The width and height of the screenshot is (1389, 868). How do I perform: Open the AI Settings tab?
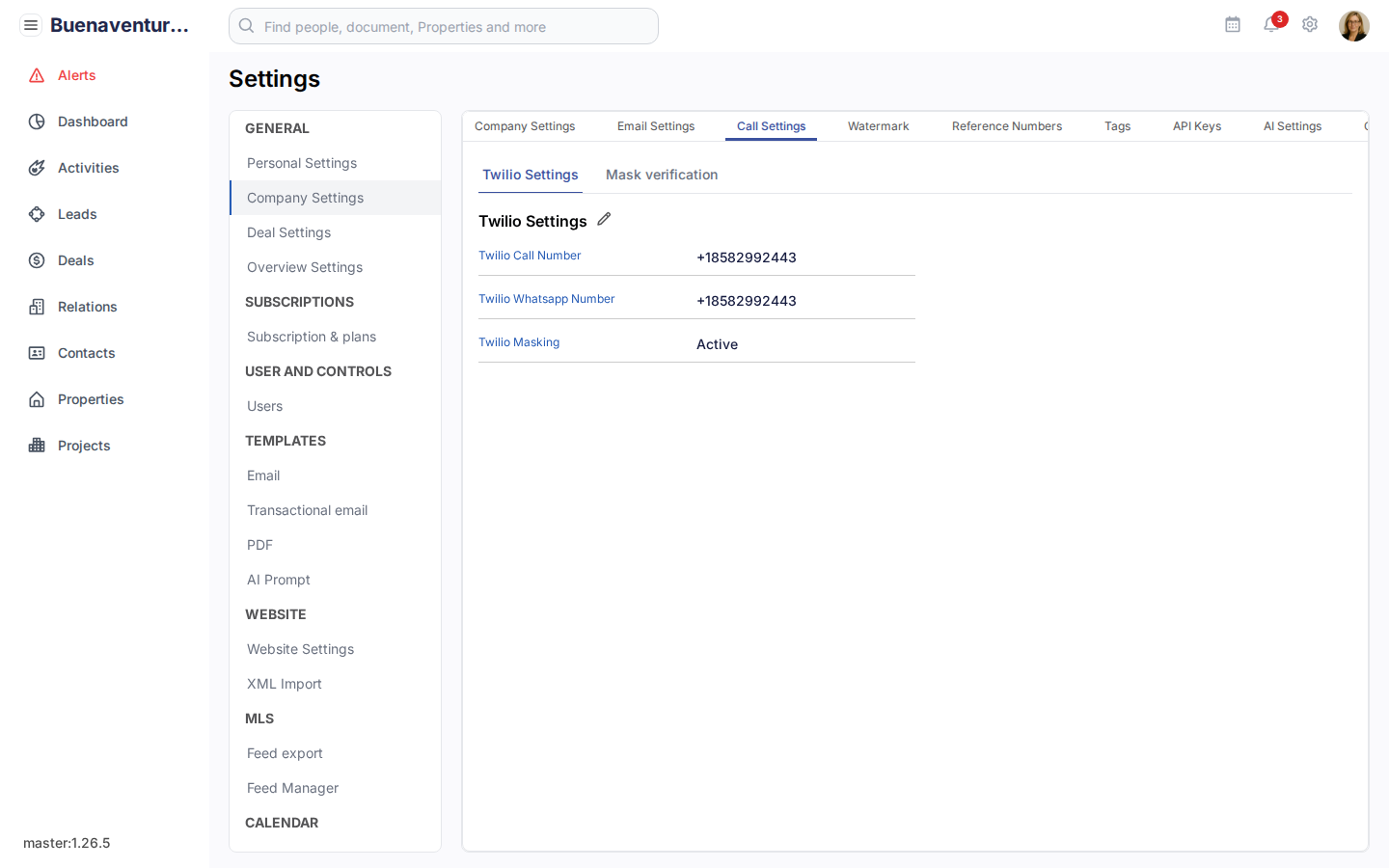click(x=1293, y=126)
